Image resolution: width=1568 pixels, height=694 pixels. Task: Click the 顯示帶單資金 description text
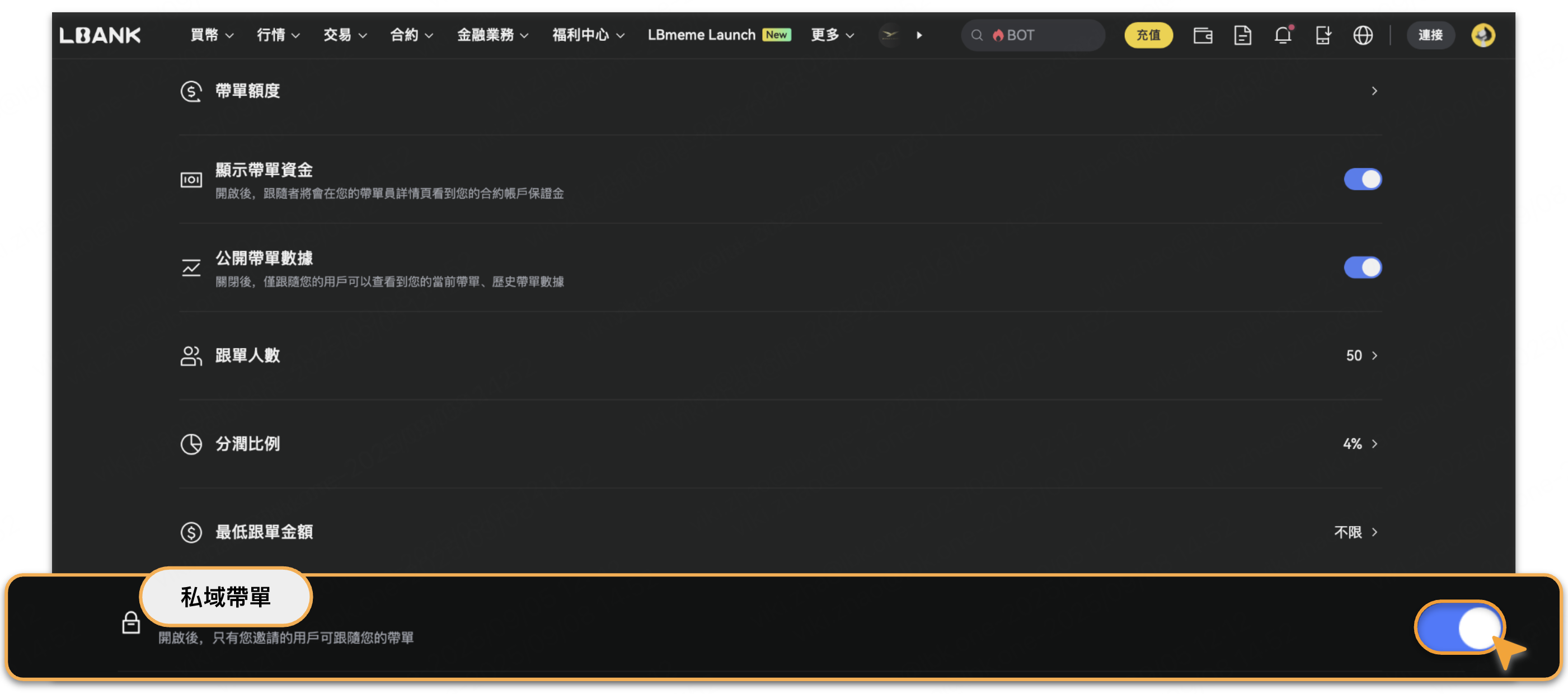[x=389, y=194]
